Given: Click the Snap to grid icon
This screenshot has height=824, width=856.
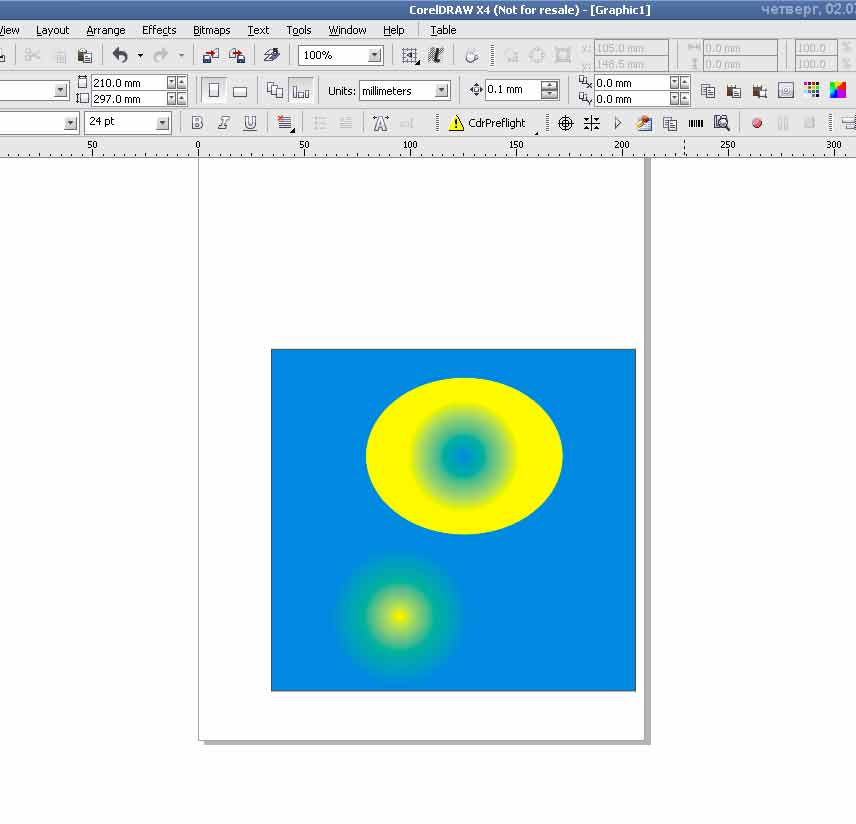Looking at the screenshot, I should [x=409, y=55].
